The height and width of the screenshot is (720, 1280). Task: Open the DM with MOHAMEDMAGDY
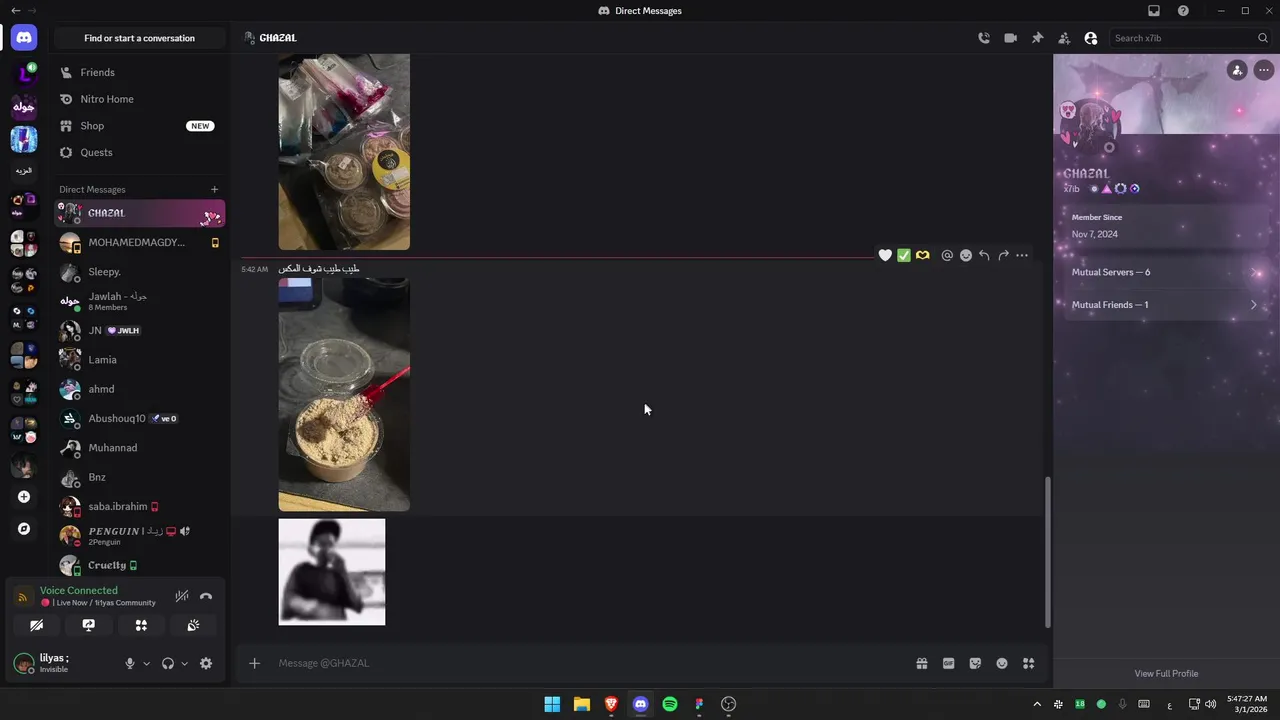140,242
